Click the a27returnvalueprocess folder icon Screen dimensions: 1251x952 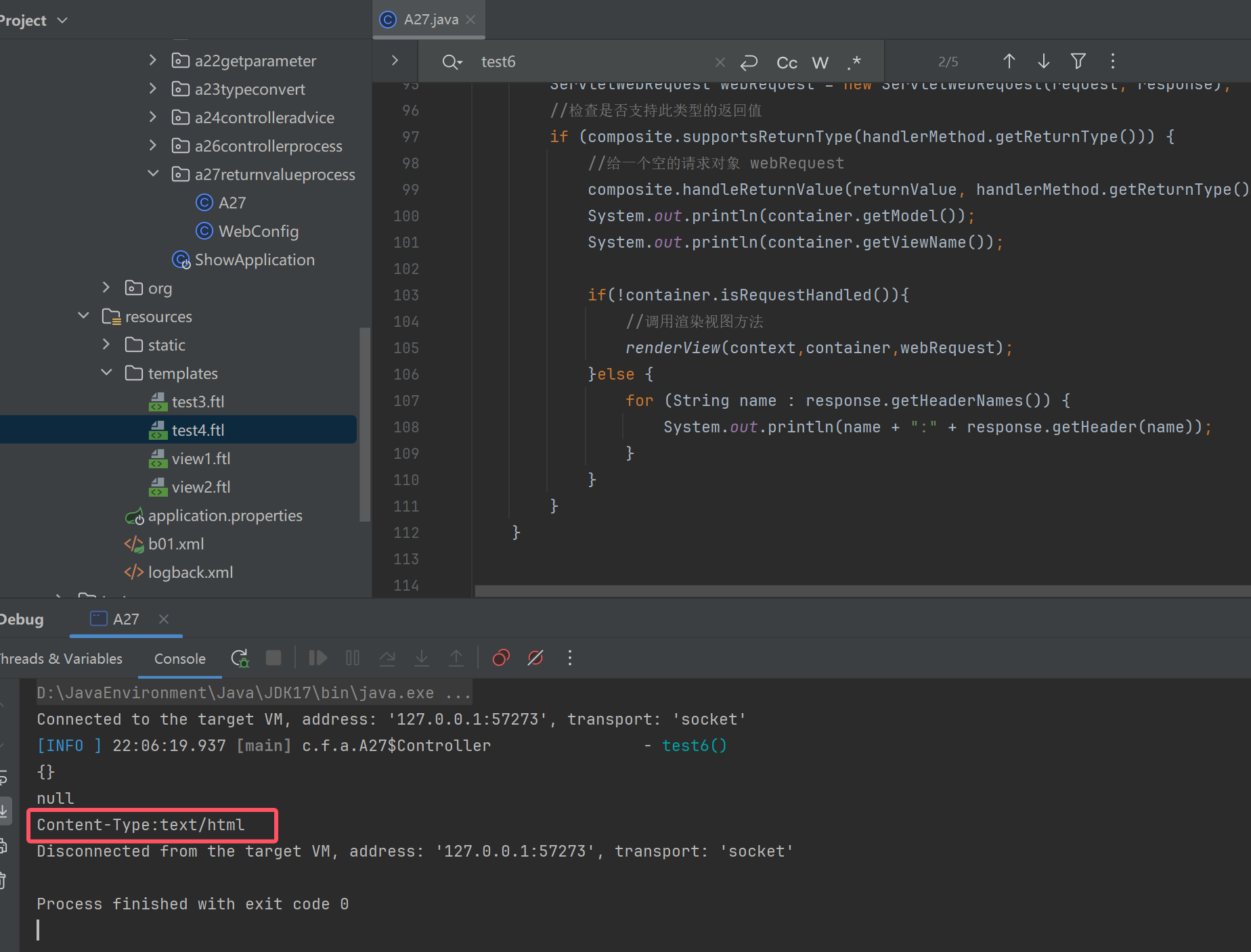(180, 175)
